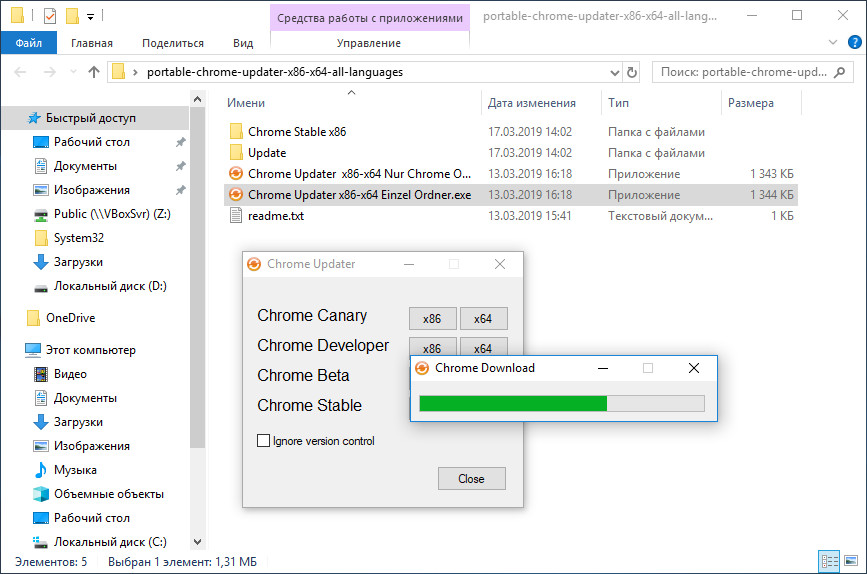This screenshot has width=867, height=574.
Task: Select Быстрый доступ in navigation pane
Action: 91,118
